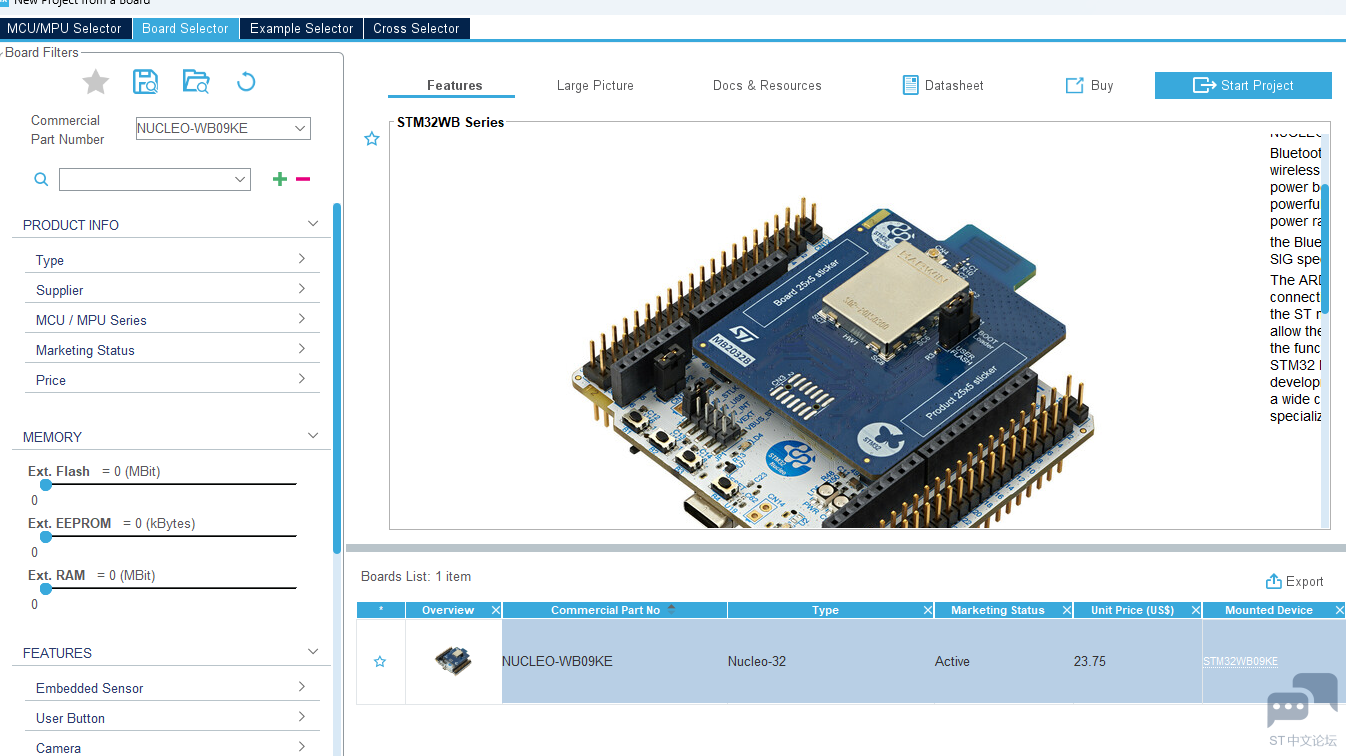Click the star column header in the boards list
This screenshot has height=756, width=1346.
coord(381,610)
